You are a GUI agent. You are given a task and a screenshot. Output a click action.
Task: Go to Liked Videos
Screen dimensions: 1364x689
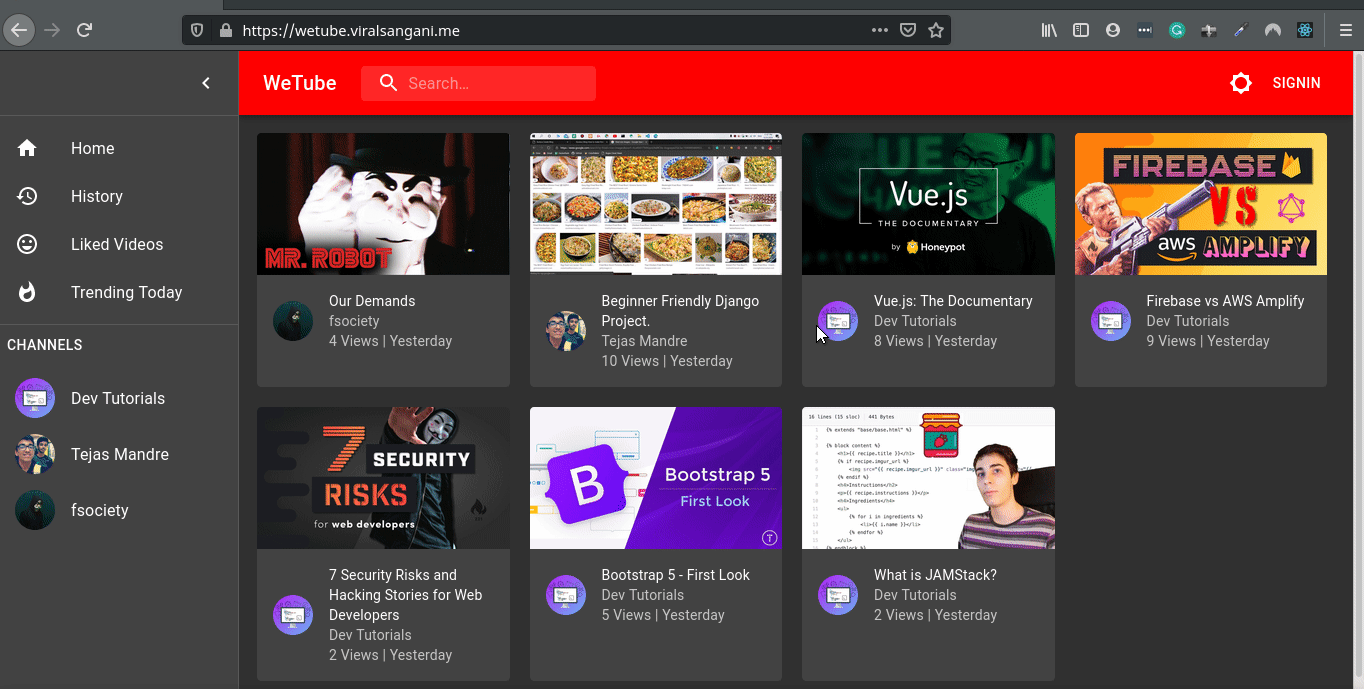tap(119, 244)
